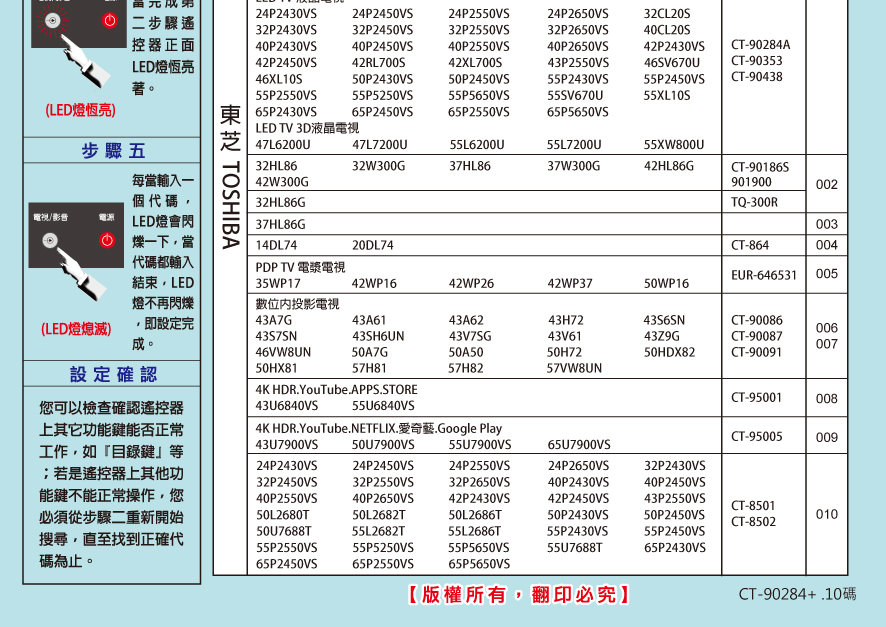The image size is (886, 627).
Task: Click the red power button above LED燈恆亮 label
Action: click(x=110, y=21)
